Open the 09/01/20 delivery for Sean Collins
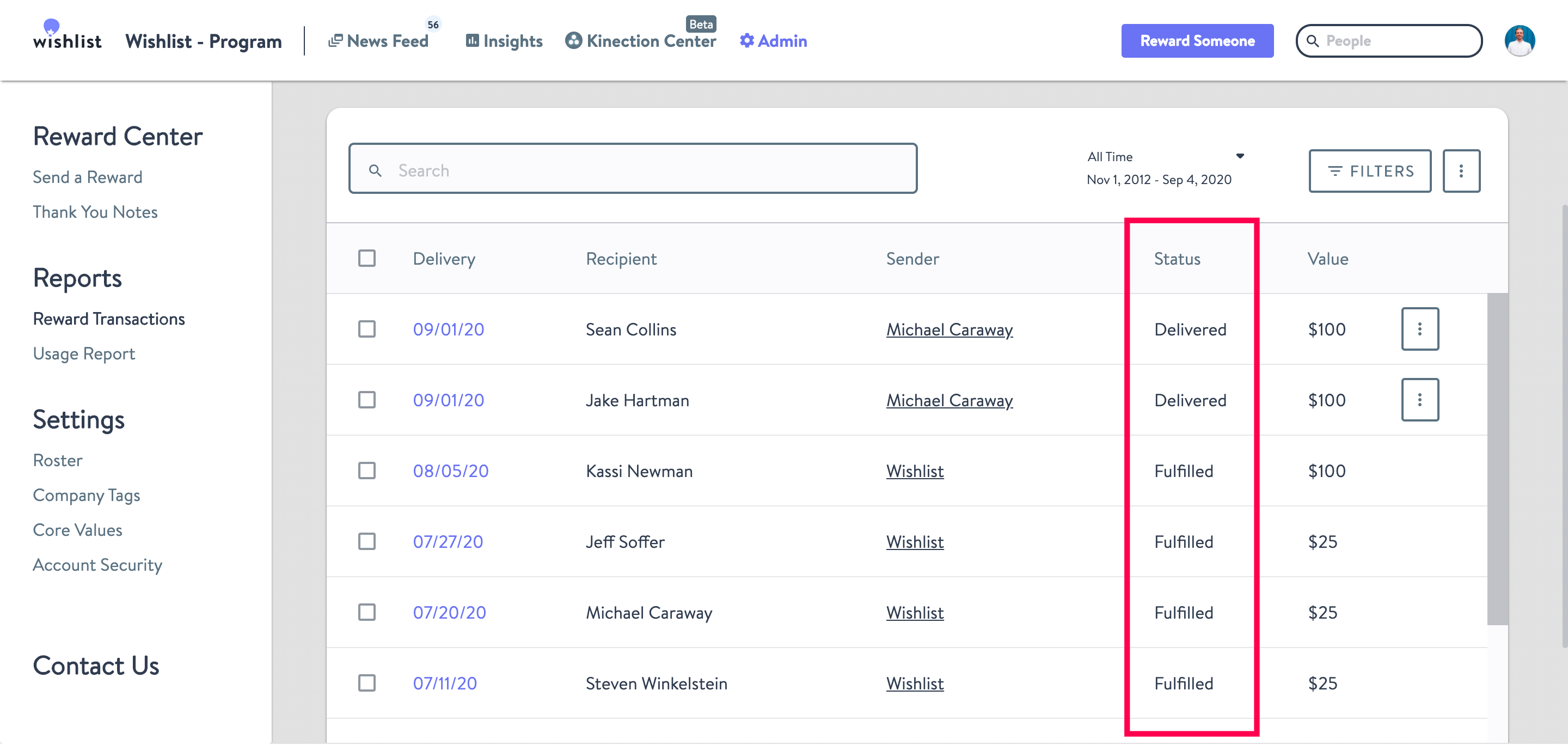Viewport: 1568px width, 745px height. [x=449, y=329]
